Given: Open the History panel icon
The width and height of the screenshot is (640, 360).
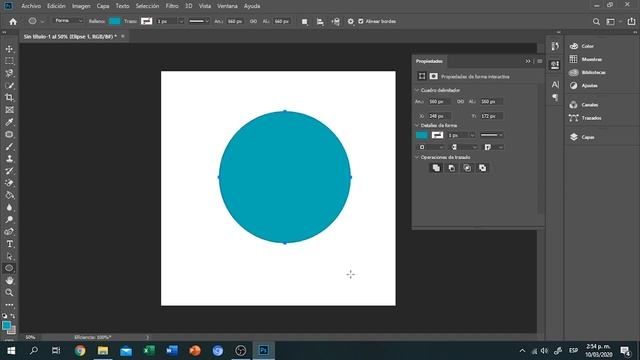Looking at the screenshot, I should click(555, 46).
